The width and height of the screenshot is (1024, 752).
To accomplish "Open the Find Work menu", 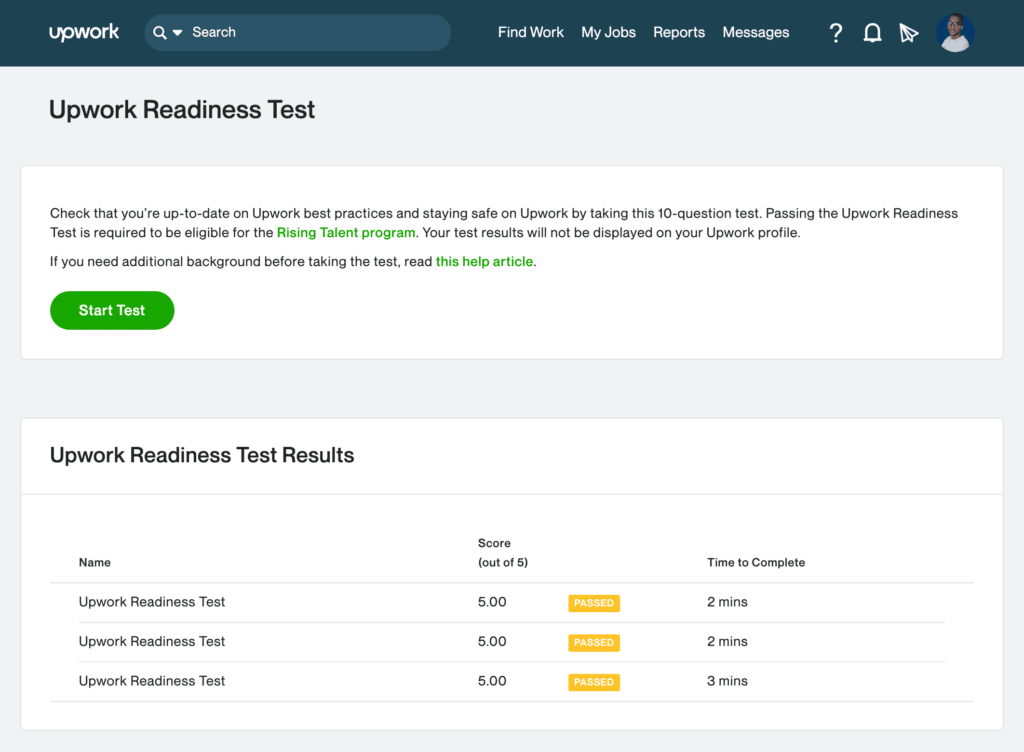I will pos(530,32).
